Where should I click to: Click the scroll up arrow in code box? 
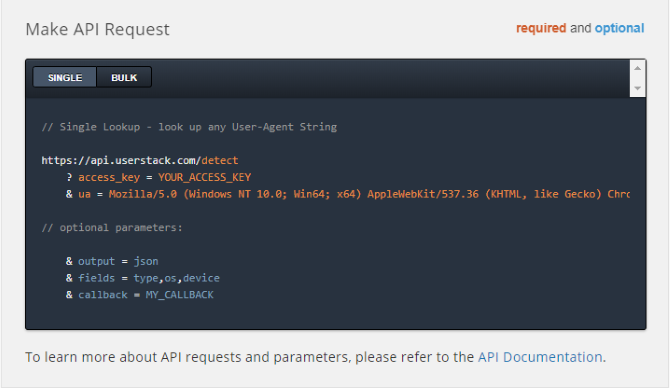tap(638, 68)
